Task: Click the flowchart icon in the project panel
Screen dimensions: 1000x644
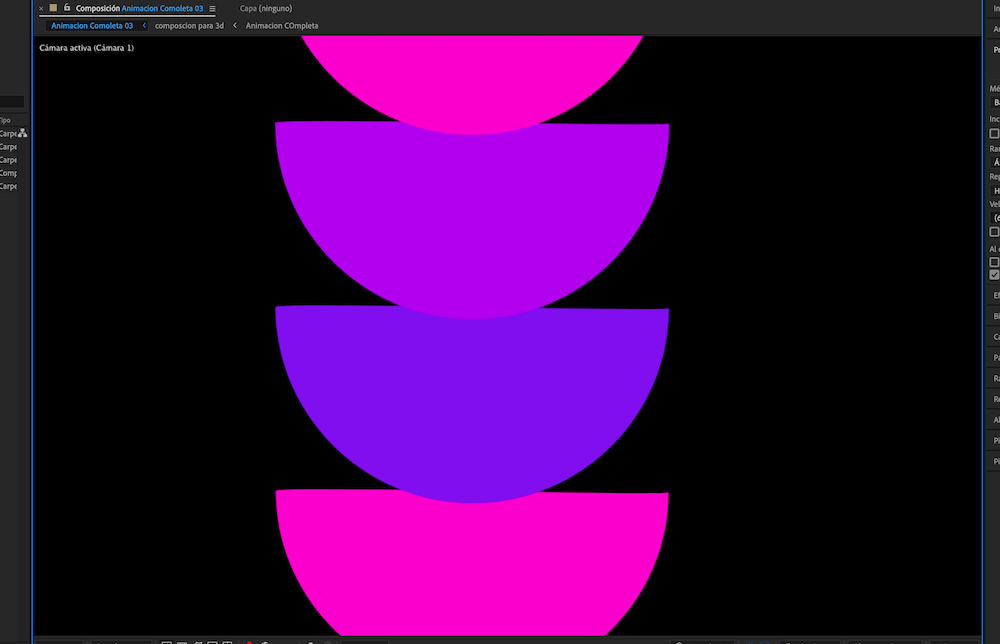Action: point(22,133)
